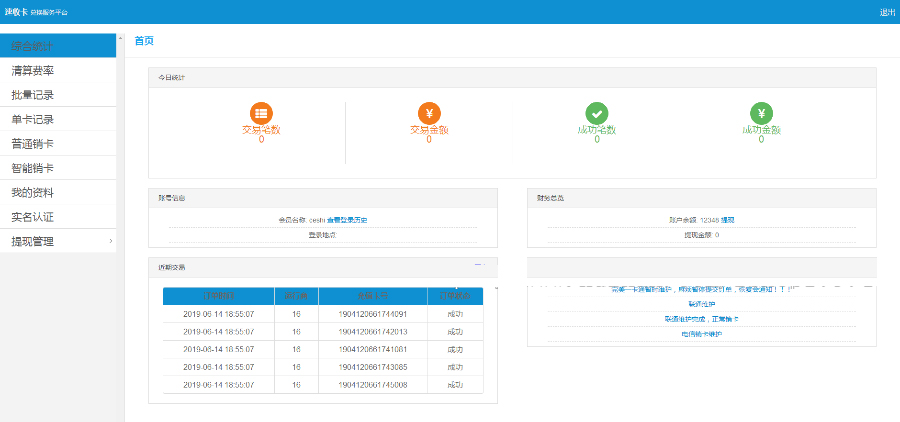900x422 pixels.
Task: Open 实名认证 in the sidebar
Action: click(x=33, y=217)
